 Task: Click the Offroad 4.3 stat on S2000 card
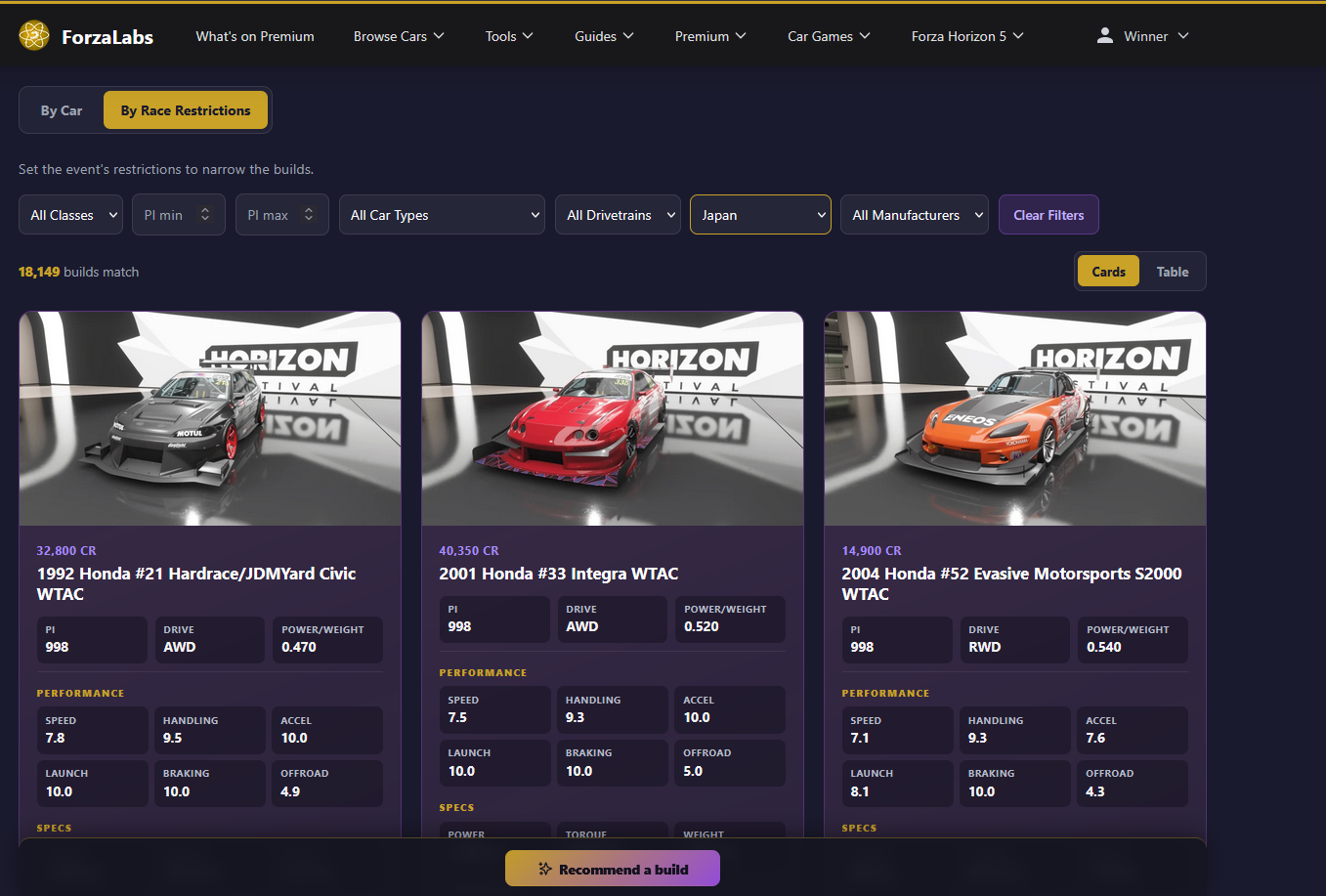click(x=1133, y=784)
